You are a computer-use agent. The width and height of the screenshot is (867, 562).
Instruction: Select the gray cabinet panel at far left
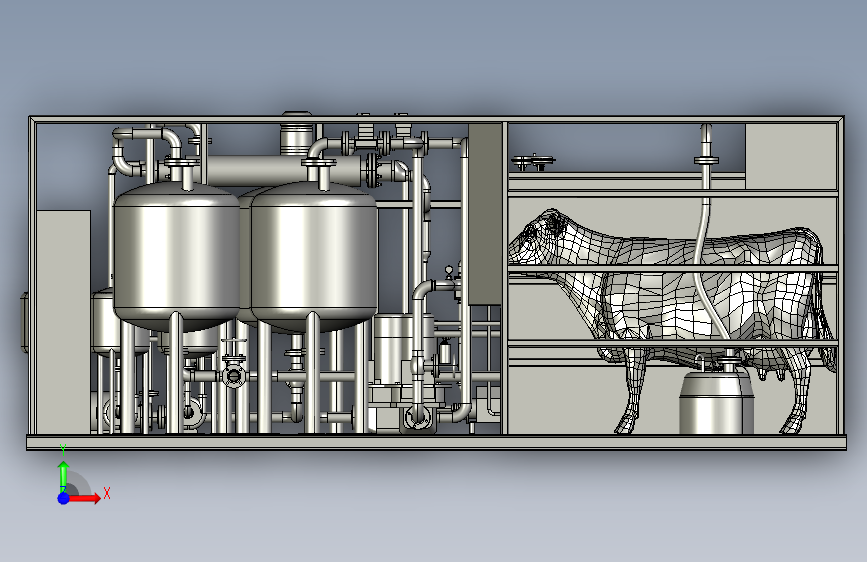point(63,322)
